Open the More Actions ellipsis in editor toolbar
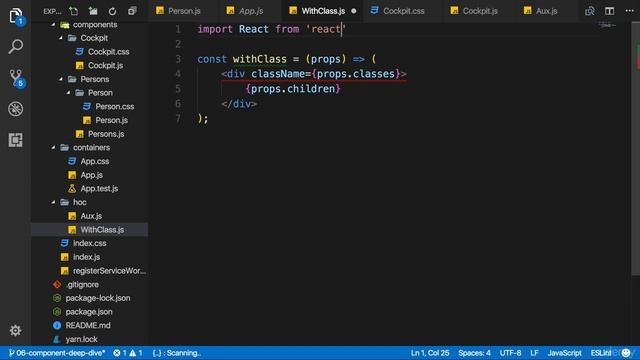 pos(629,11)
